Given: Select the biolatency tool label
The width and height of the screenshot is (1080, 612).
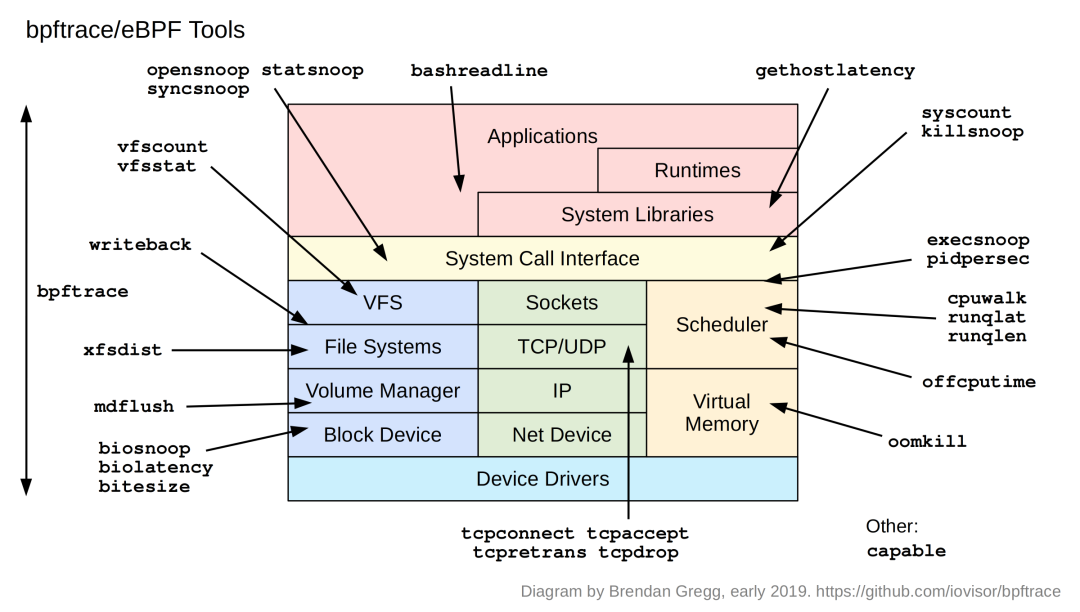Looking at the screenshot, I should [156, 466].
